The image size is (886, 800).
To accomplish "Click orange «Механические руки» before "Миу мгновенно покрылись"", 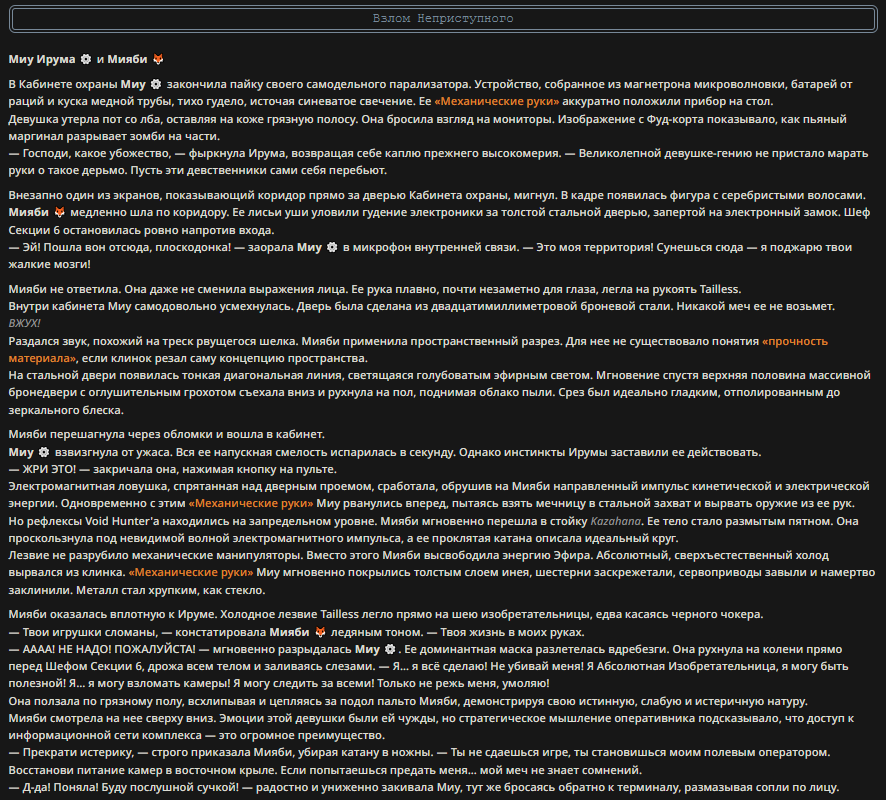I will [x=191, y=572].
